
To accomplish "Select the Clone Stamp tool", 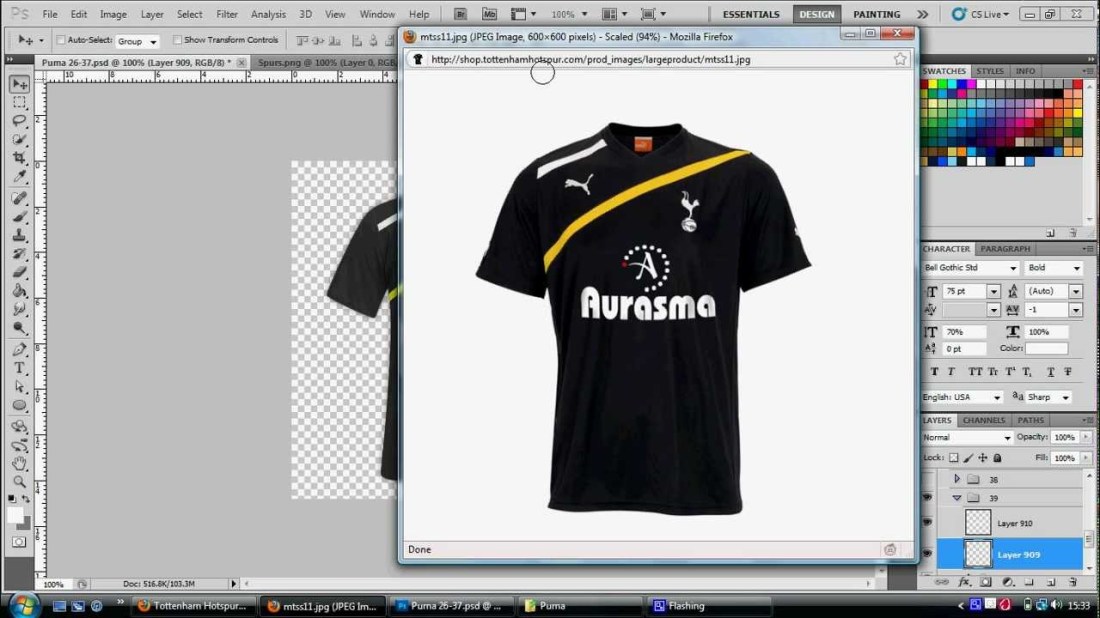I will pyautogui.click(x=18, y=232).
